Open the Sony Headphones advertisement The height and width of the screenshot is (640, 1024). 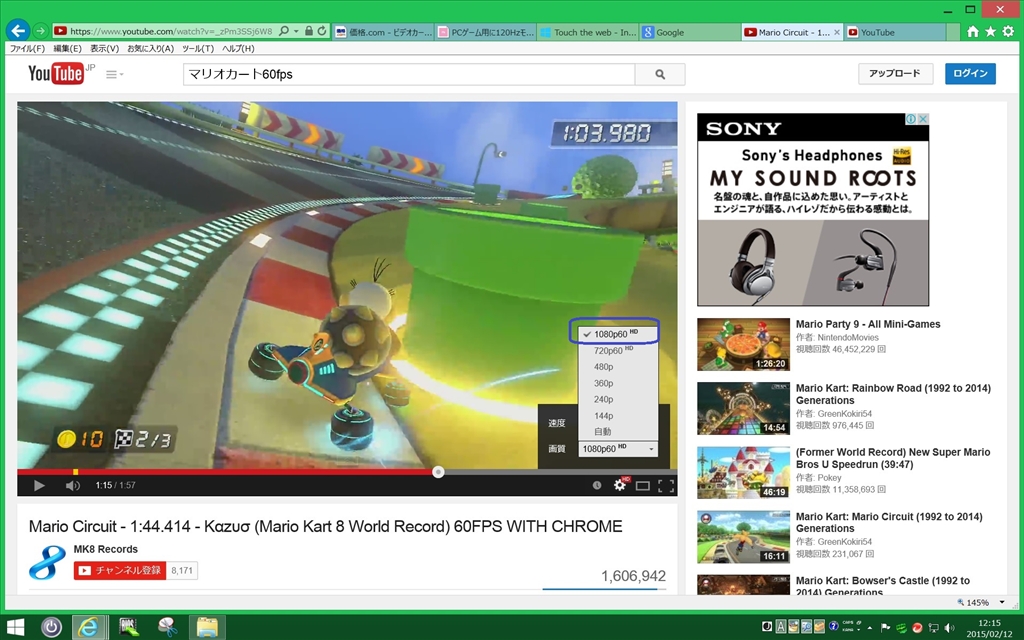813,210
